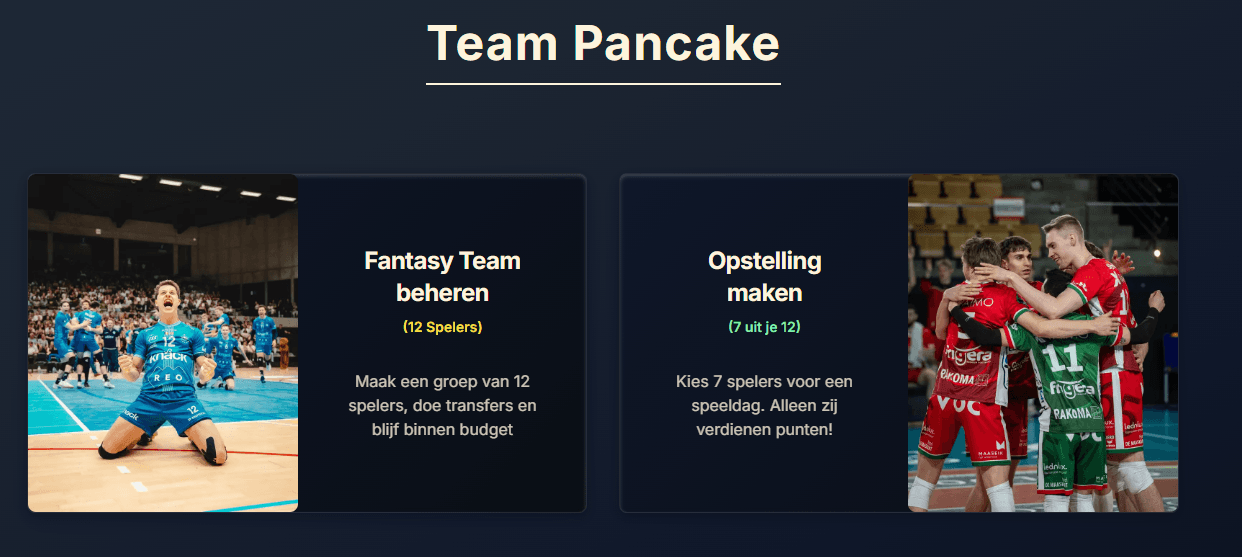Select the green (7 uit je 12) label
This screenshot has width=1242, height=557.
[764, 327]
